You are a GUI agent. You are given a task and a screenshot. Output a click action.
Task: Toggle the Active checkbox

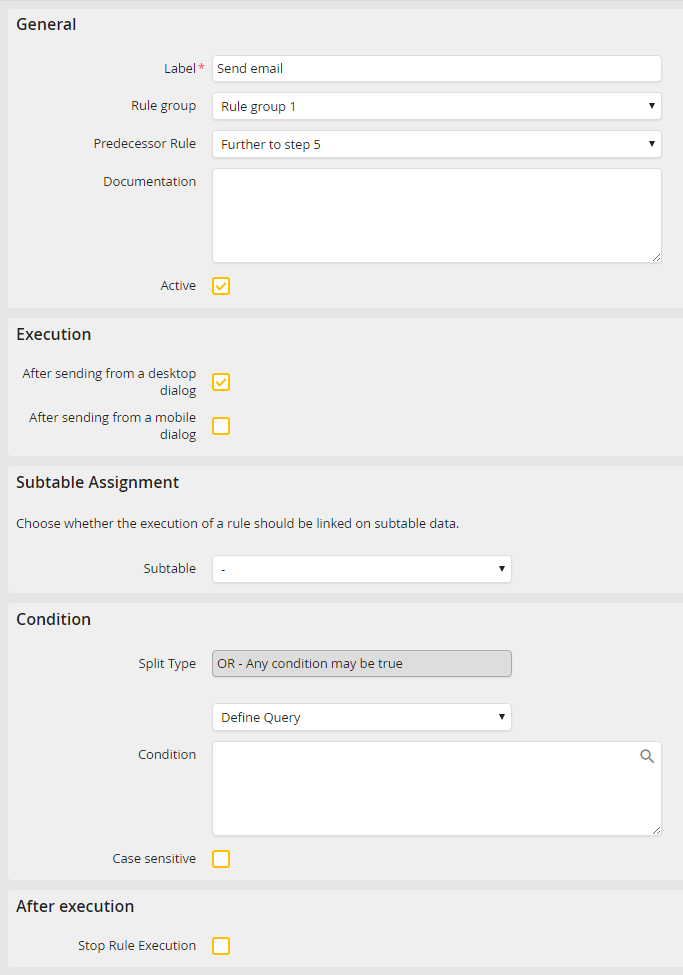[221, 286]
